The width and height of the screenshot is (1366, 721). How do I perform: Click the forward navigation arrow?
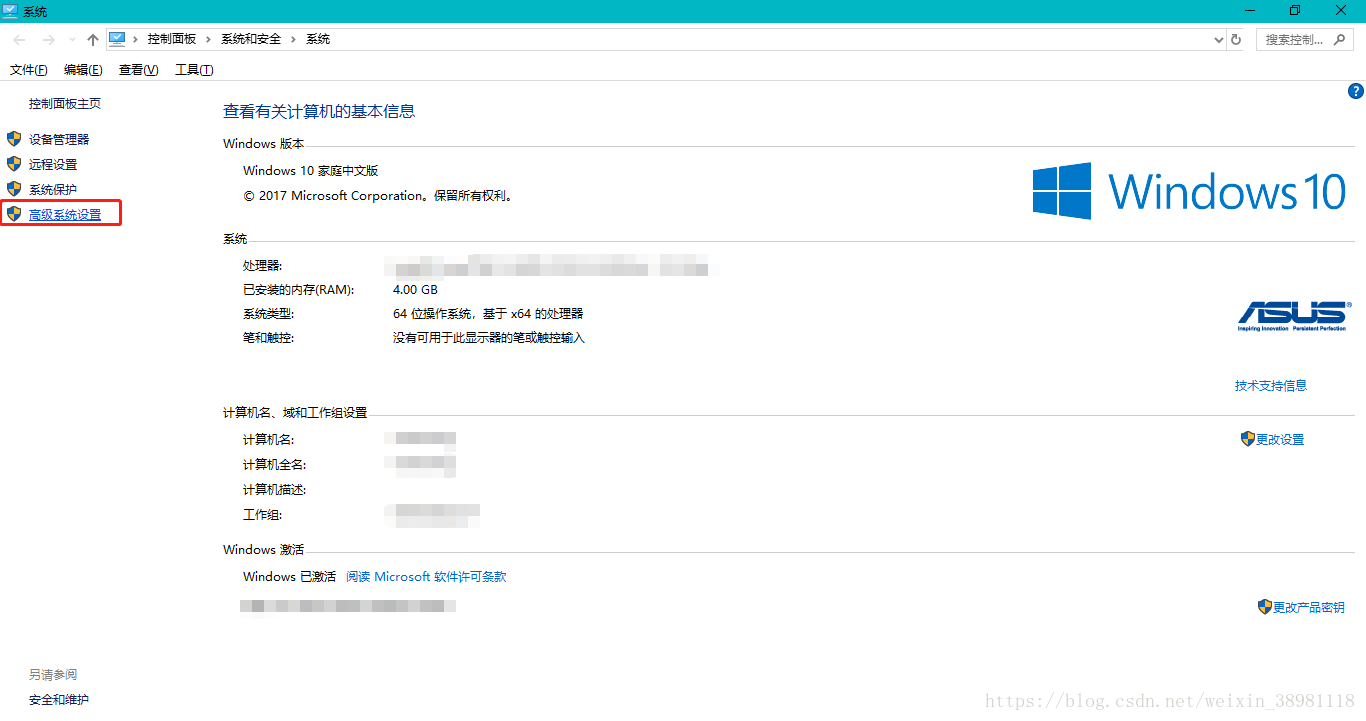click(x=48, y=39)
